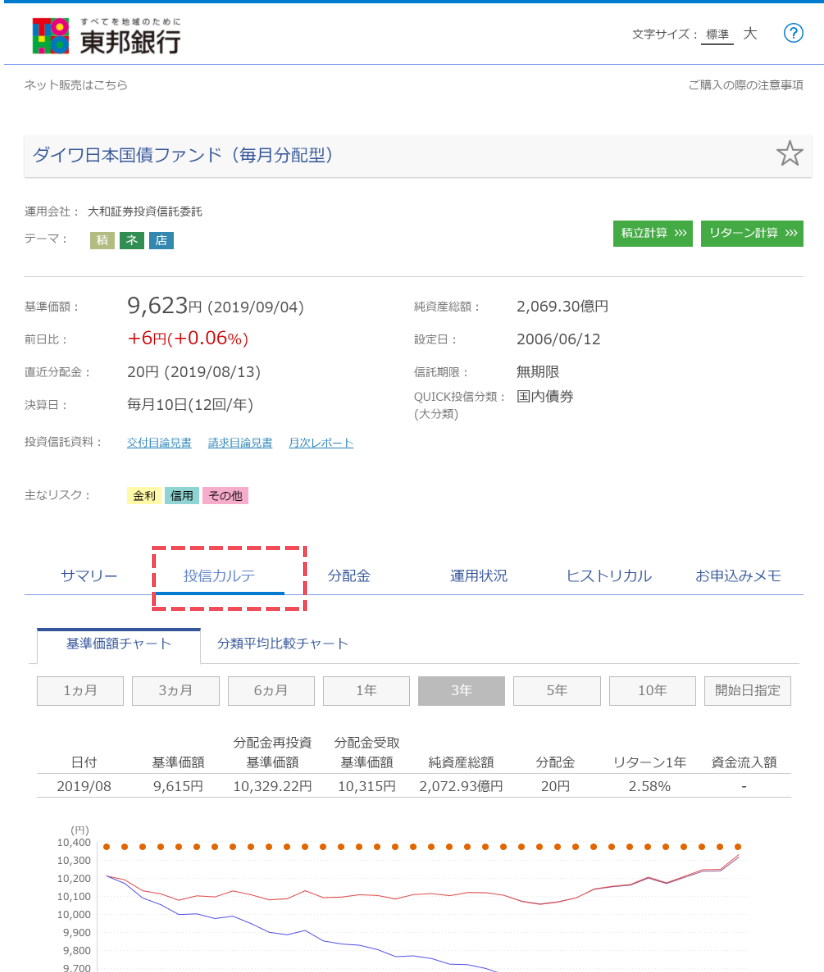
Task: Click the 大和証券投資信託委託 company name
Action: click(145, 211)
